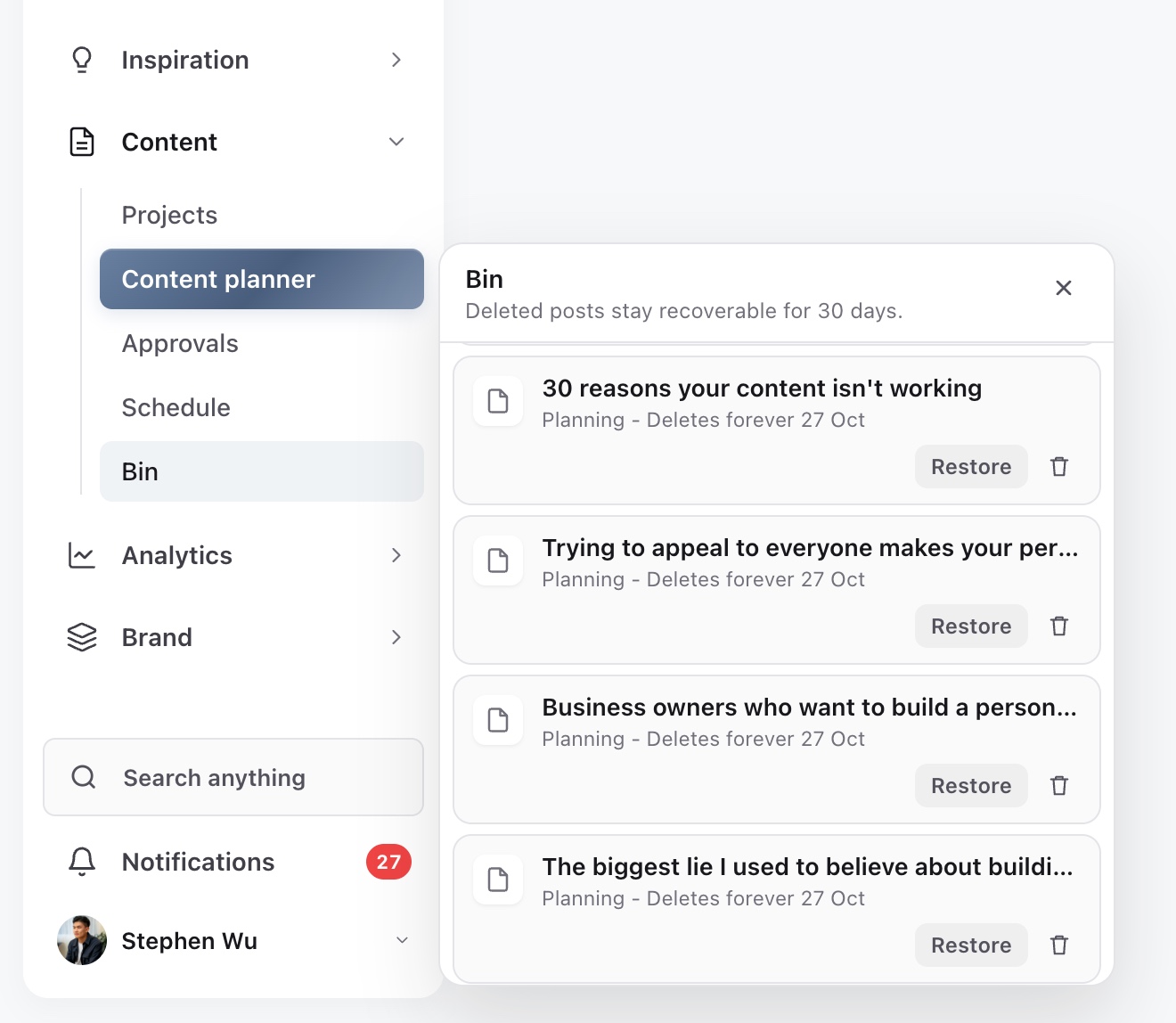Viewport: 1176px width, 1023px height.
Task: Select Content planner menu item
Action: coord(262,279)
